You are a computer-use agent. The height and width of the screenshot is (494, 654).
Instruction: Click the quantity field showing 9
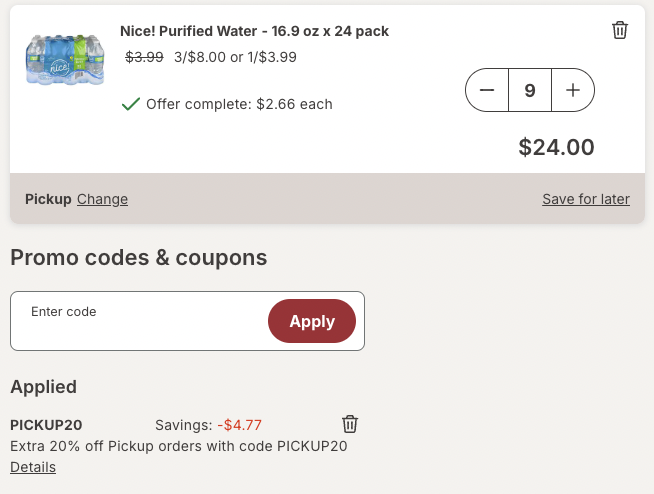(x=530, y=90)
